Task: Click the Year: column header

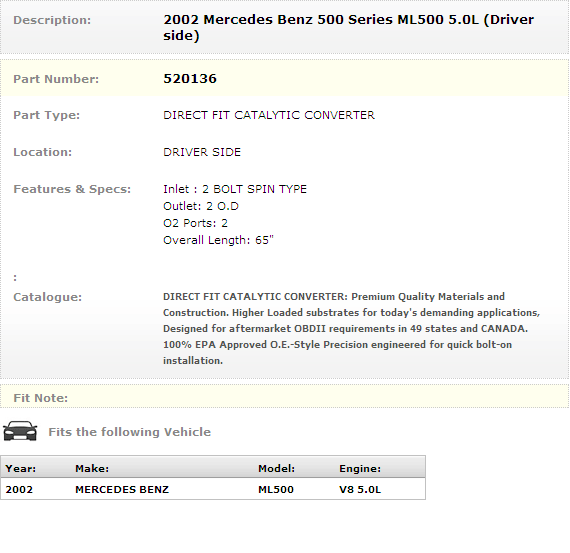Action: coord(21,469)
